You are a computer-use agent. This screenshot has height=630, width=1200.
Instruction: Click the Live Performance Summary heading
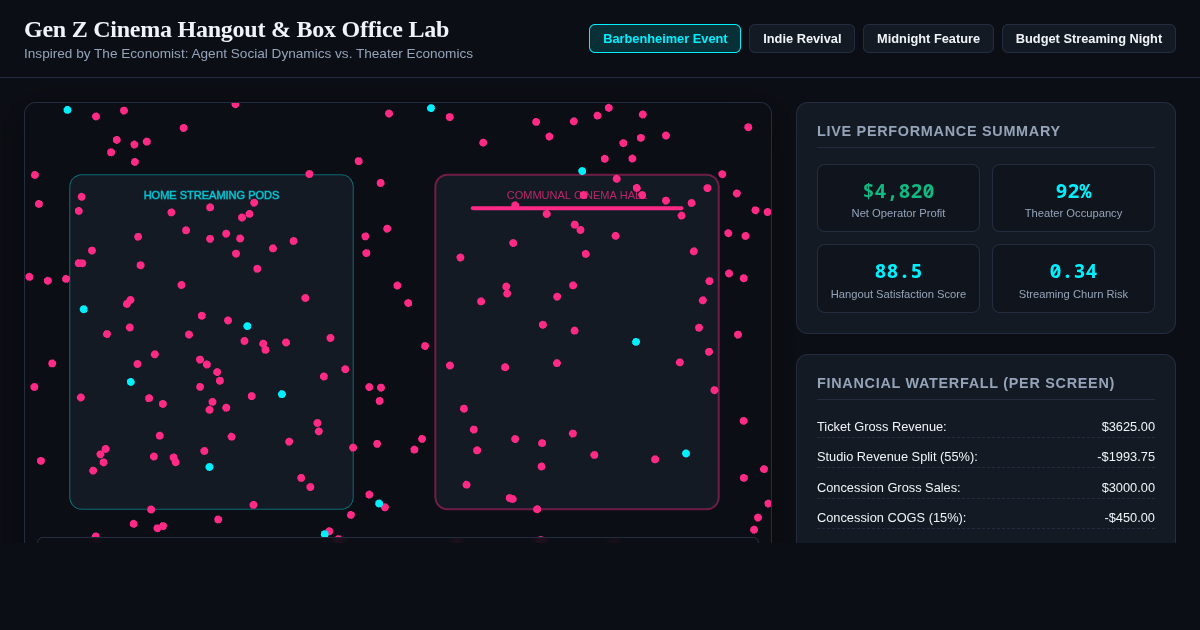click(939, 131)
